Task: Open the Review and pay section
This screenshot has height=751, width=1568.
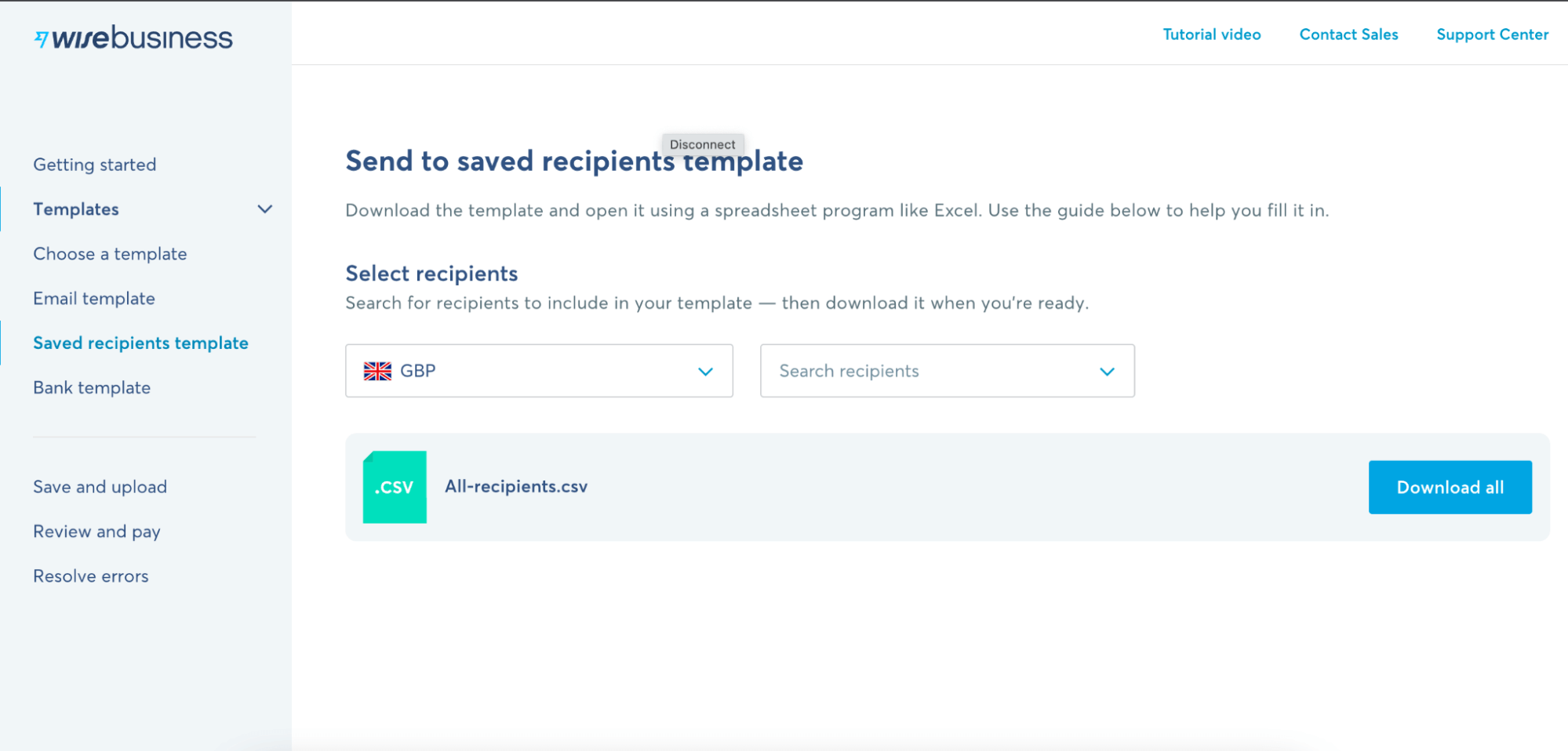Action: pyautogui.click(x=96, y=531)
